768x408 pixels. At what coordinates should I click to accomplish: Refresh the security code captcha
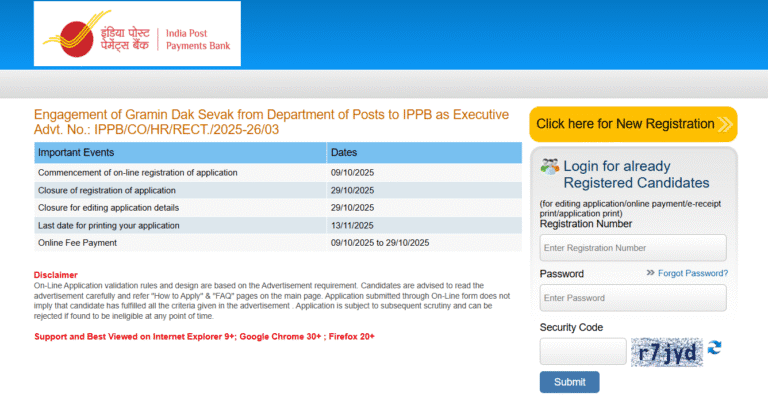click(715, 349)
